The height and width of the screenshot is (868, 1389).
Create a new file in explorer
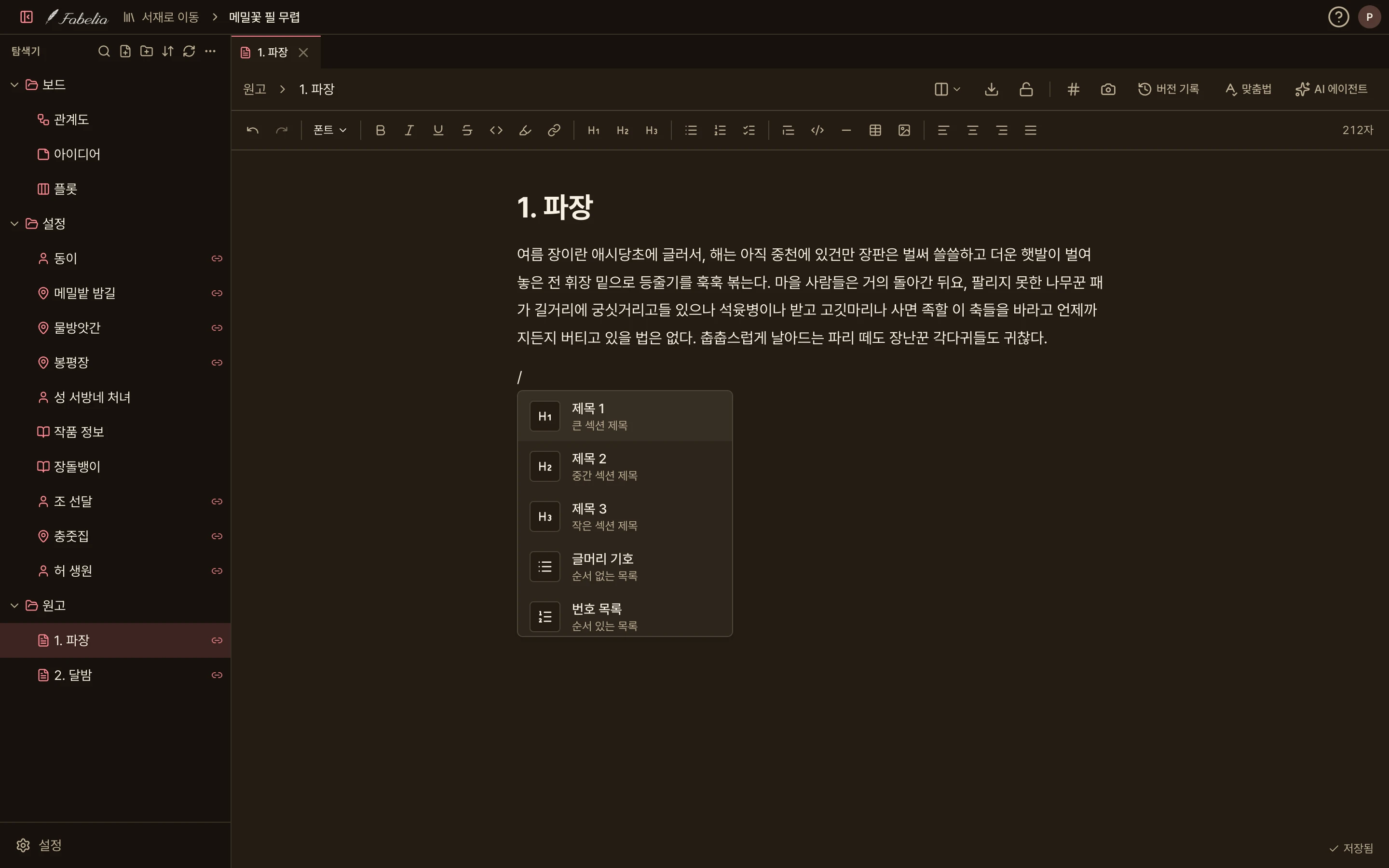point(125,51)
